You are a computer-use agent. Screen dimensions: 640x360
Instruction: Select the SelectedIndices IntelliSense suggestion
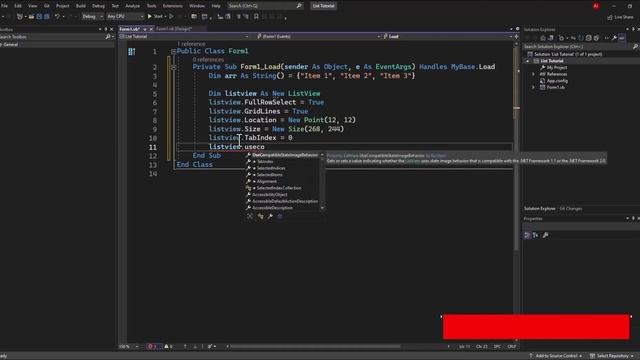tap(271, 168)
